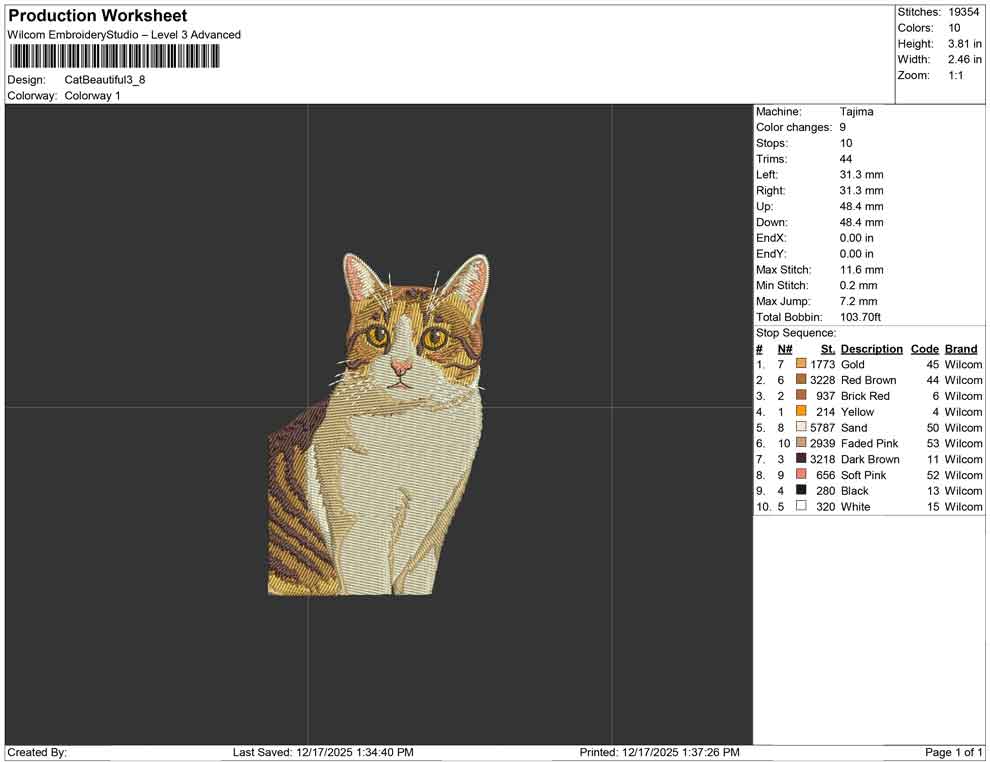Select the Red Brown thread swatch
The height and width of the screenshot is (762, 990).
coord(801,380)
